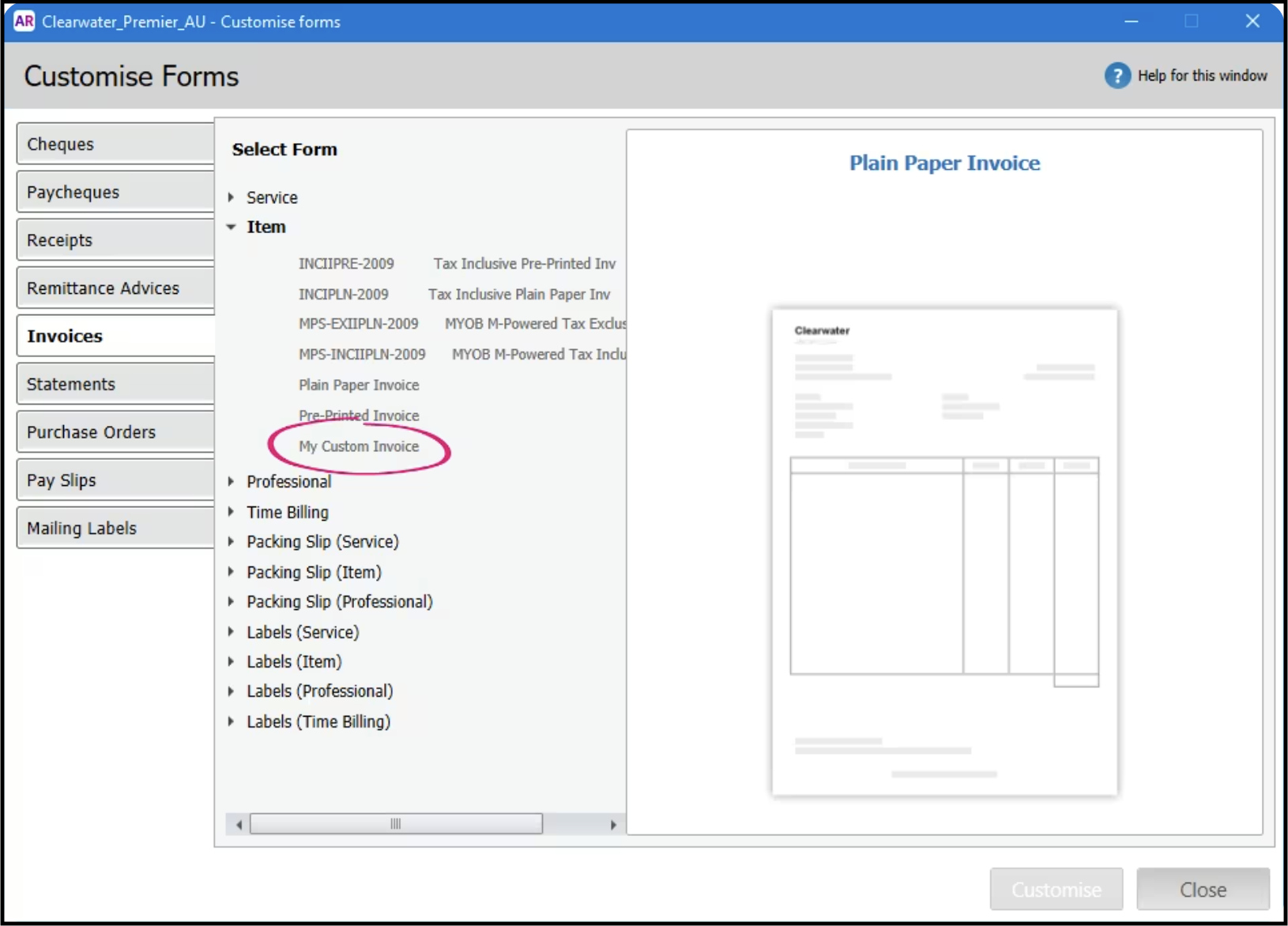
Task: Expand Labels (Professional) group
Action: click(231, 691)
